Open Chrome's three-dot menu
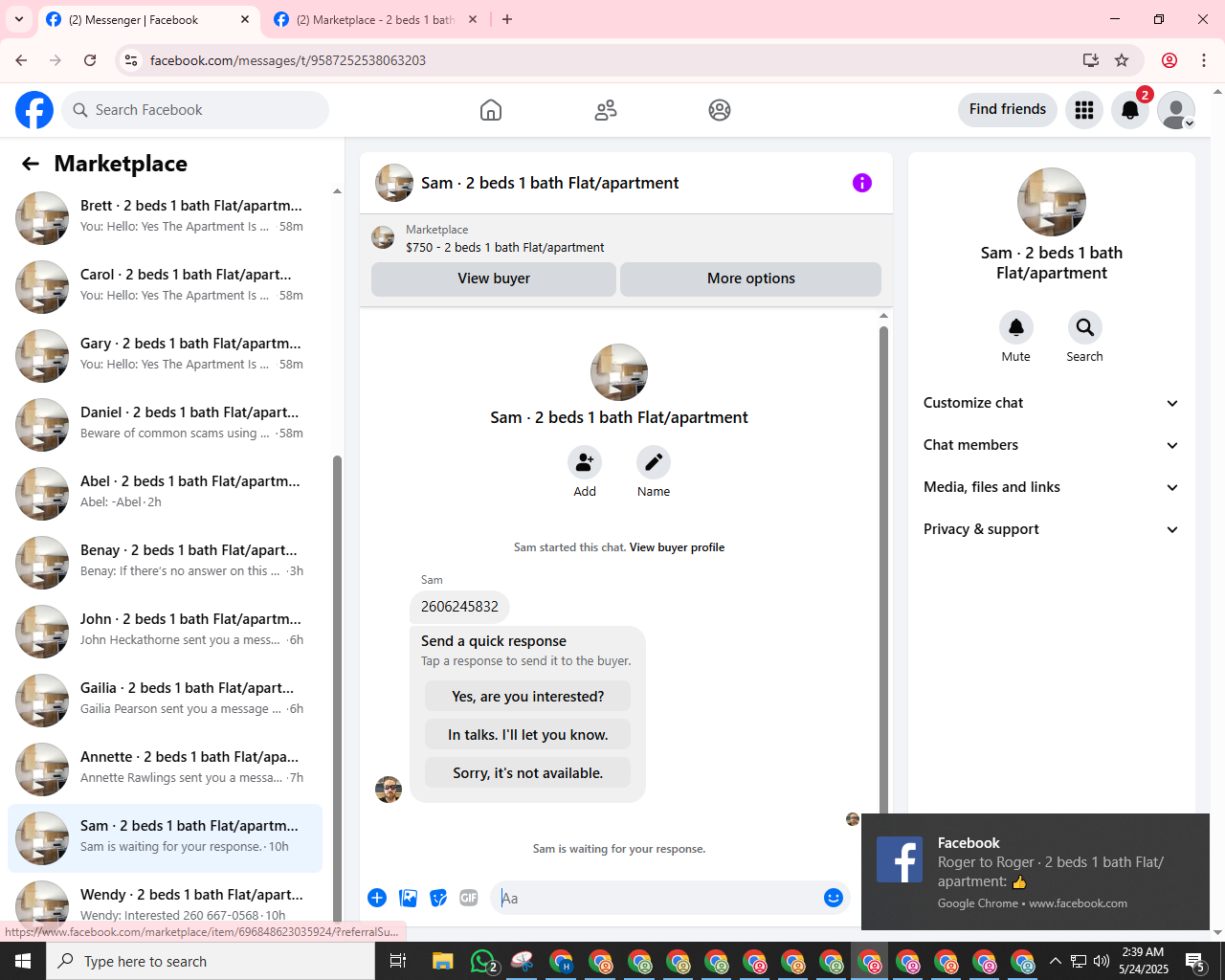 (1204, 60)
